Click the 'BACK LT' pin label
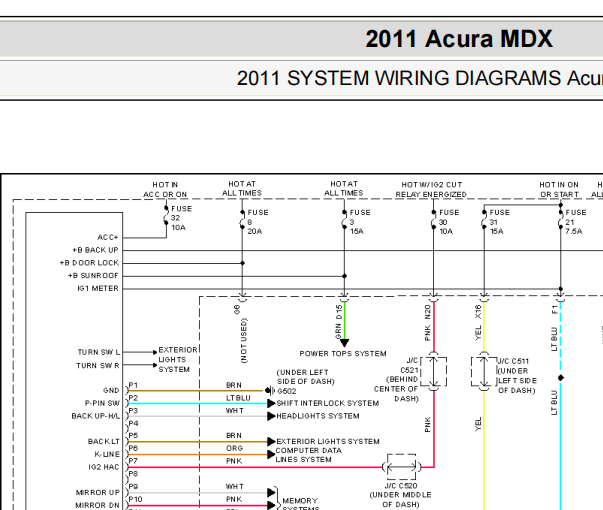603x510 pixels. coord(104,442)
